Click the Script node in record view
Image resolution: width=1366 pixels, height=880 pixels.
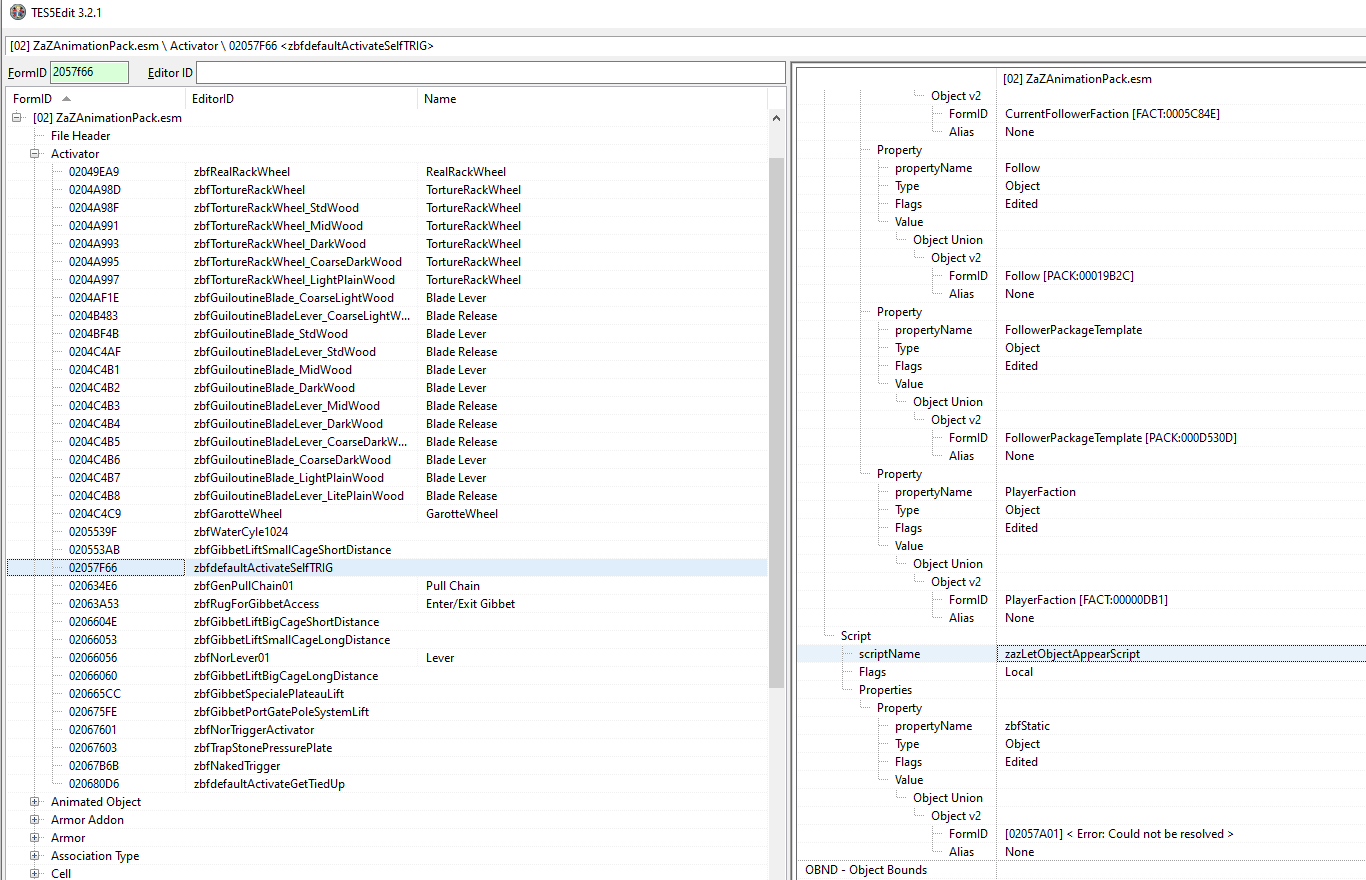tap(855, 636)
